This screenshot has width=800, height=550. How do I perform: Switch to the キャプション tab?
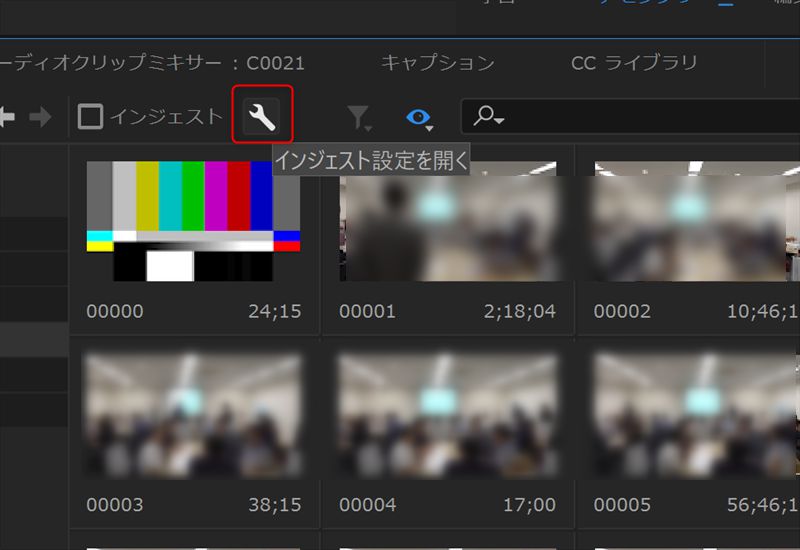437,63
